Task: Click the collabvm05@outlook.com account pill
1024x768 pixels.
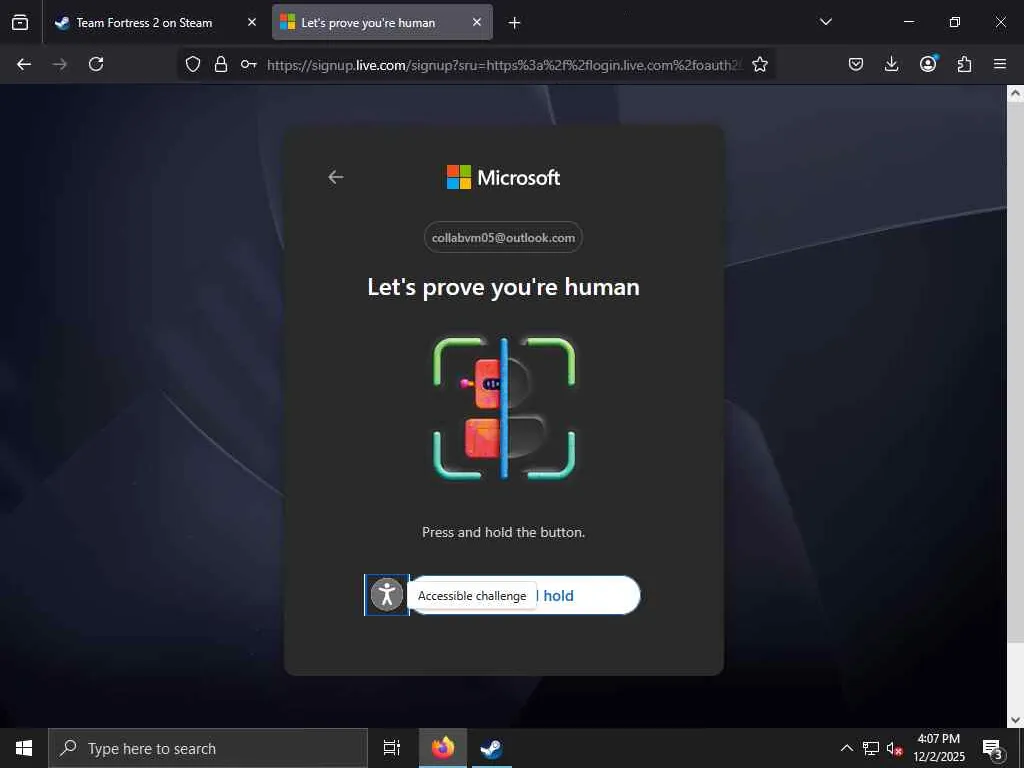Action: (504, 238)
